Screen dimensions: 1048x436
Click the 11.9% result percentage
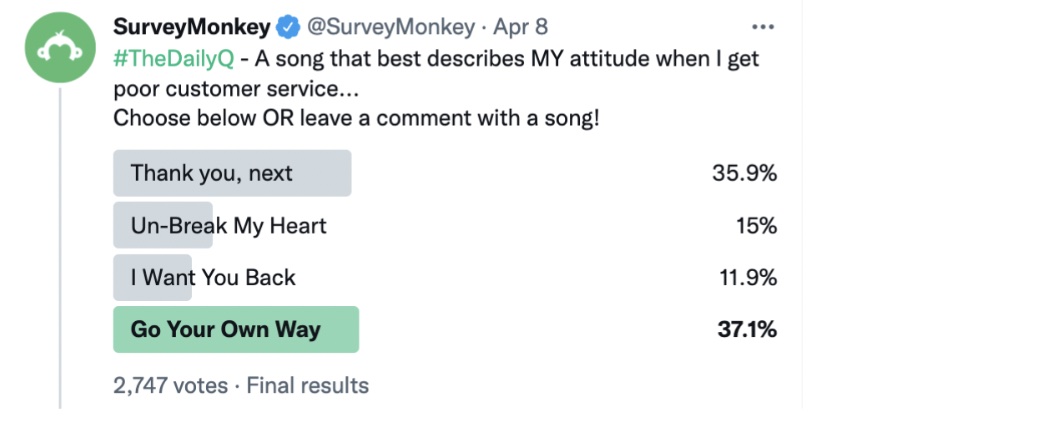coord(748,278)
